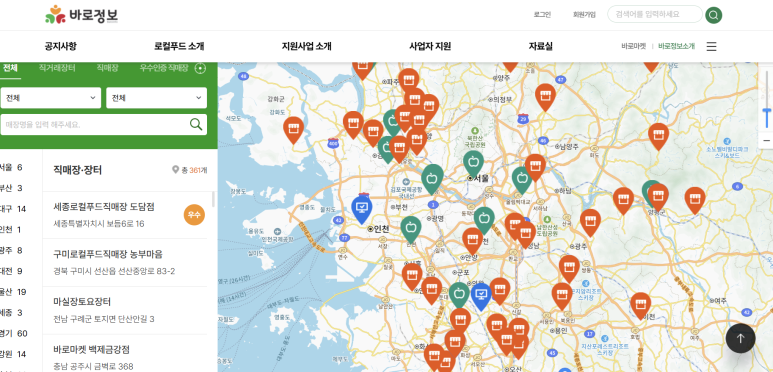The image size is (773, 372).
Task: Click the blue monitor marker south of 군포
Action: [x=481, y=296]
